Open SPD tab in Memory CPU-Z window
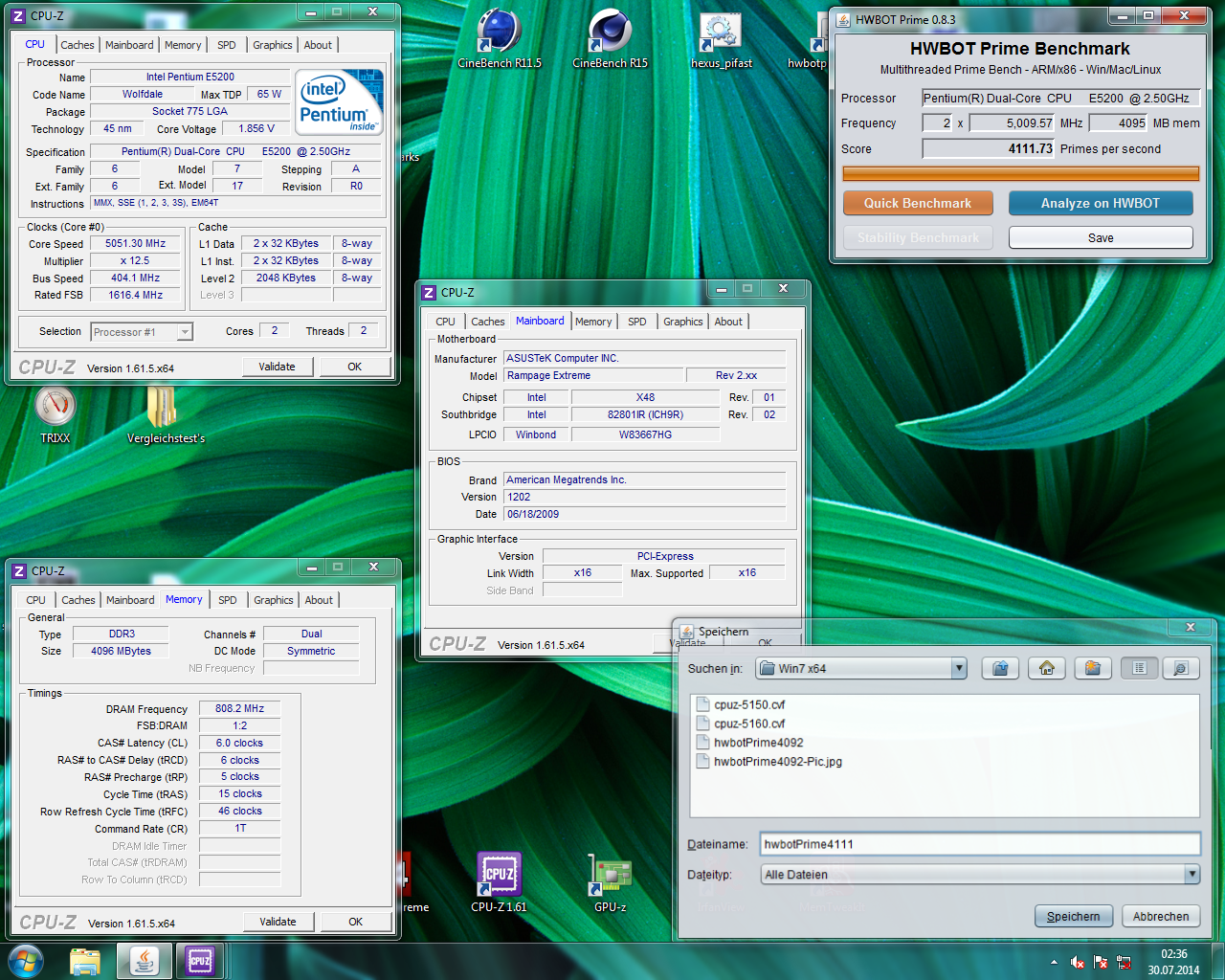Image resolution: width=1225 pixels, height=980 pixels. (227, 600)
